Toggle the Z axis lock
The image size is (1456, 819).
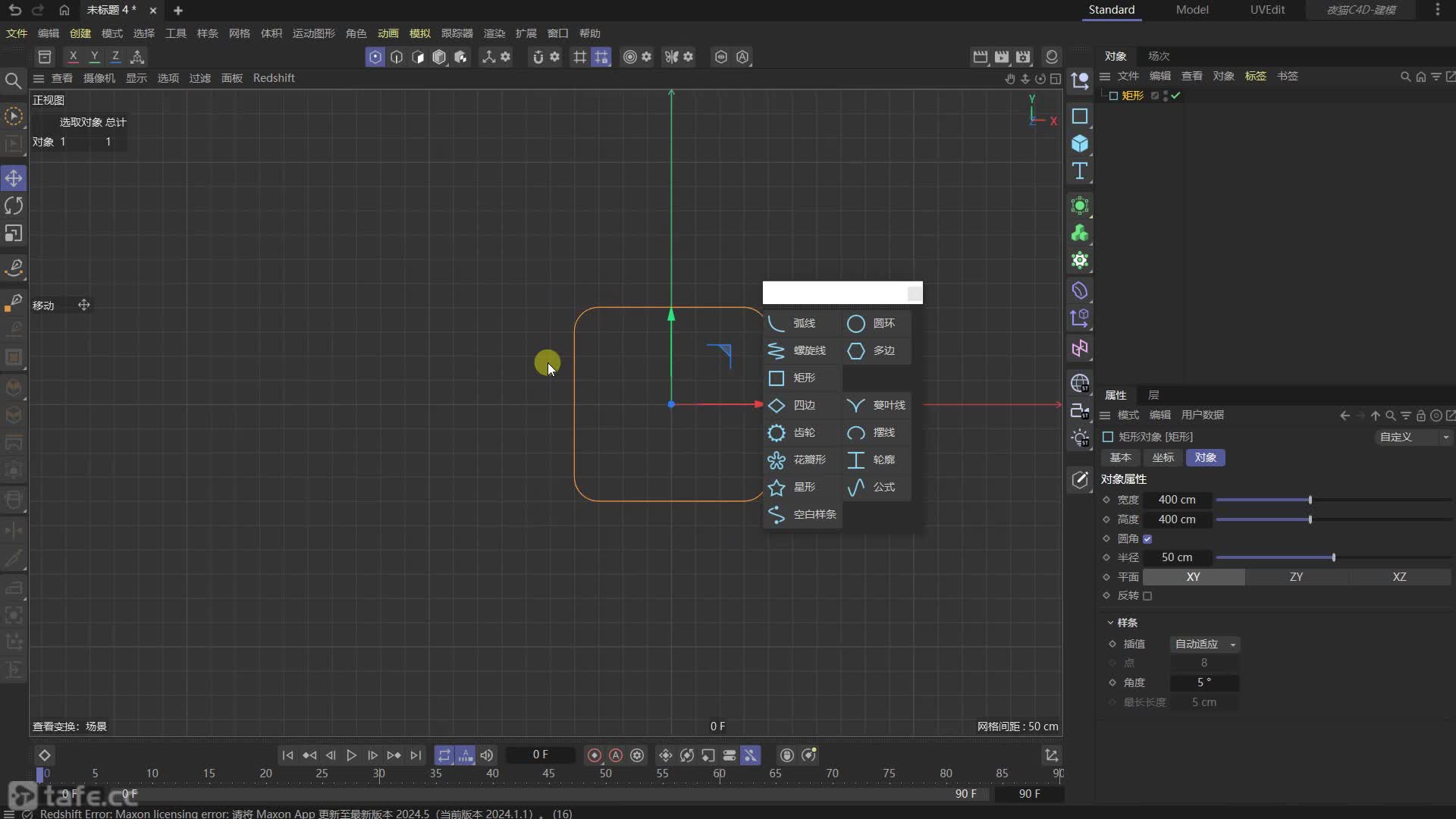click(x=115, y=57)
